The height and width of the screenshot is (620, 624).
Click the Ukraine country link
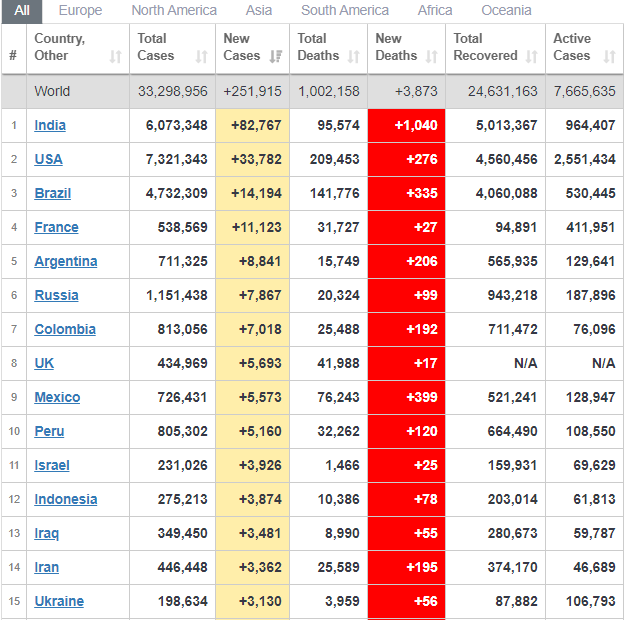pos(59,601)
